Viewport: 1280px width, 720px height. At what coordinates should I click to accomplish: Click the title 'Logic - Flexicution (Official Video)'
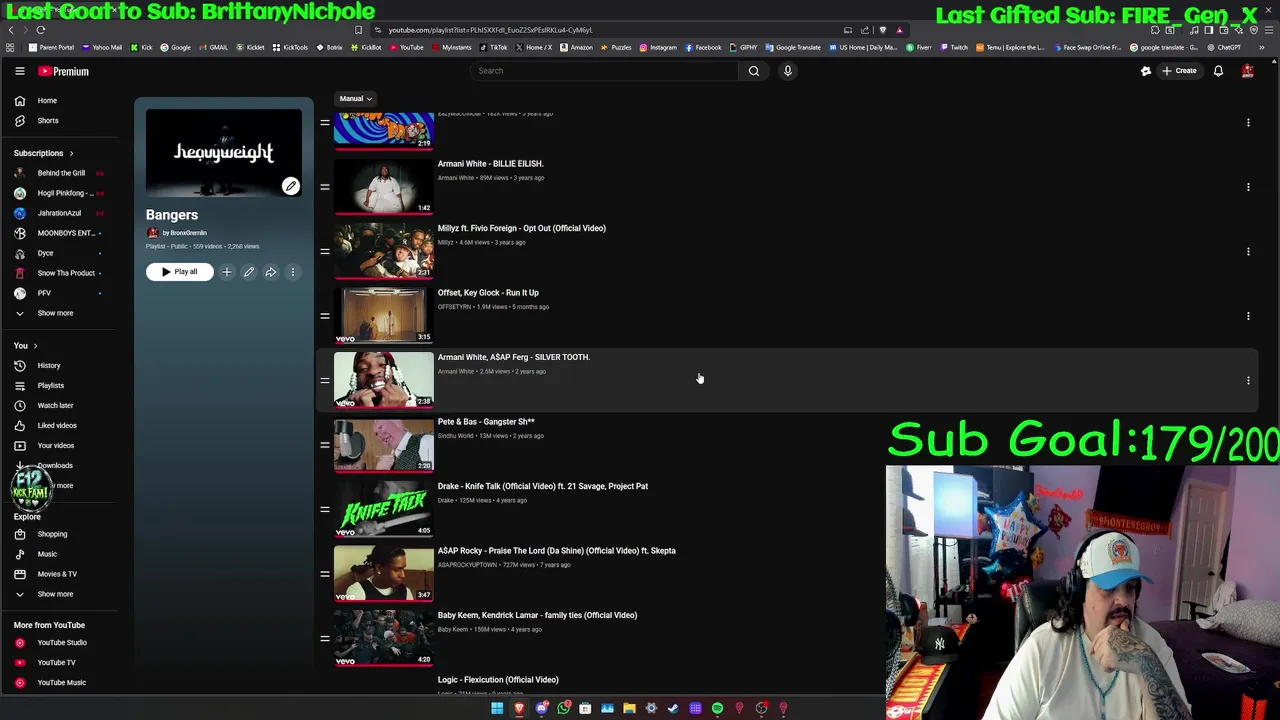pos(498,680)
